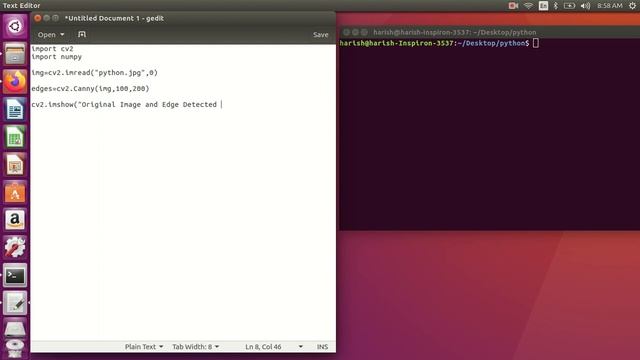Open LibreOffice Impress from the launcher
The height and width of the screenshot is (360, 640).
[x=15, y=164]
